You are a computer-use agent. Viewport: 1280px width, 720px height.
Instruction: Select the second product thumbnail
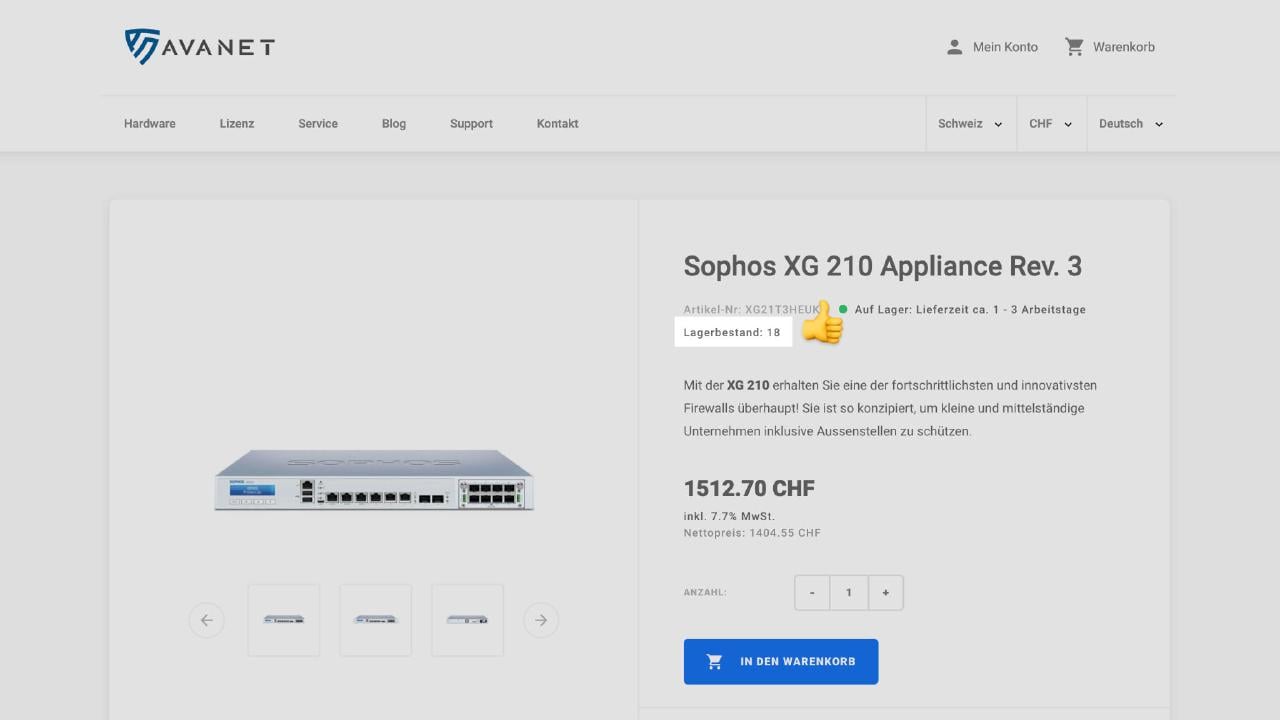tap(375, 620)
